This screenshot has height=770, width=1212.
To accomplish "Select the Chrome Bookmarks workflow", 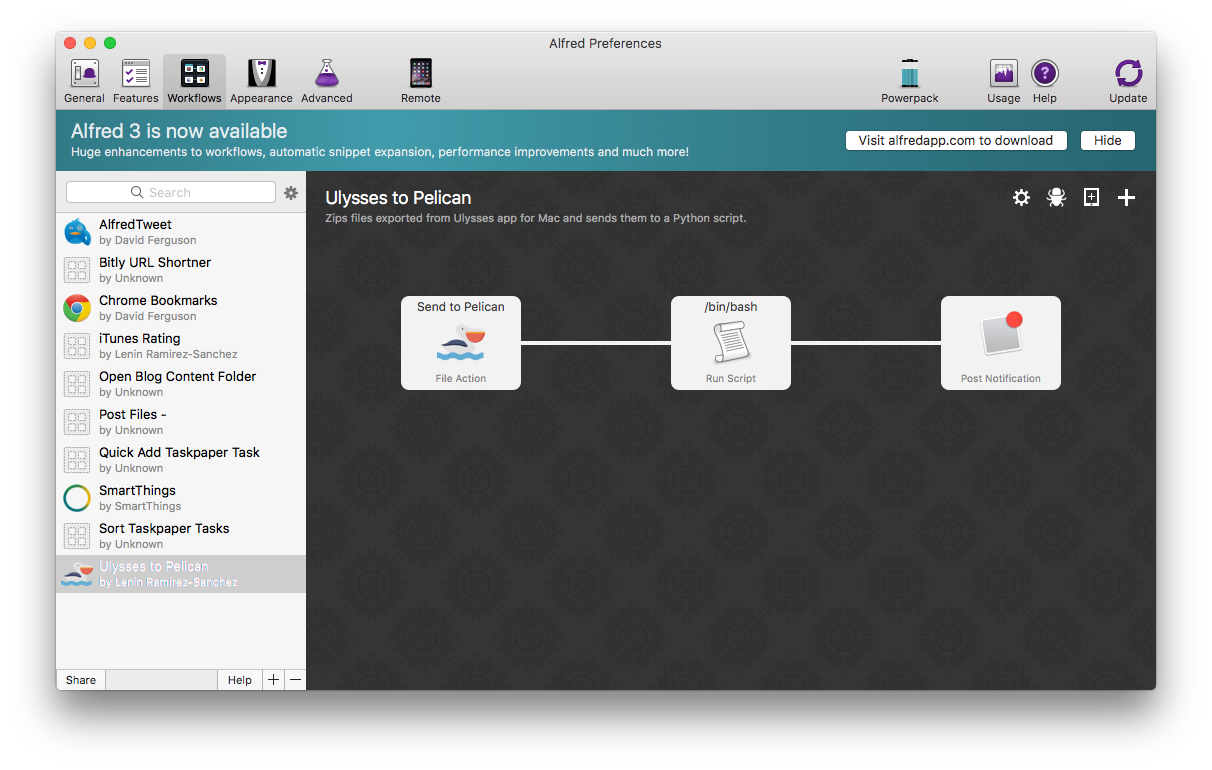I will [x=181, y=308].
